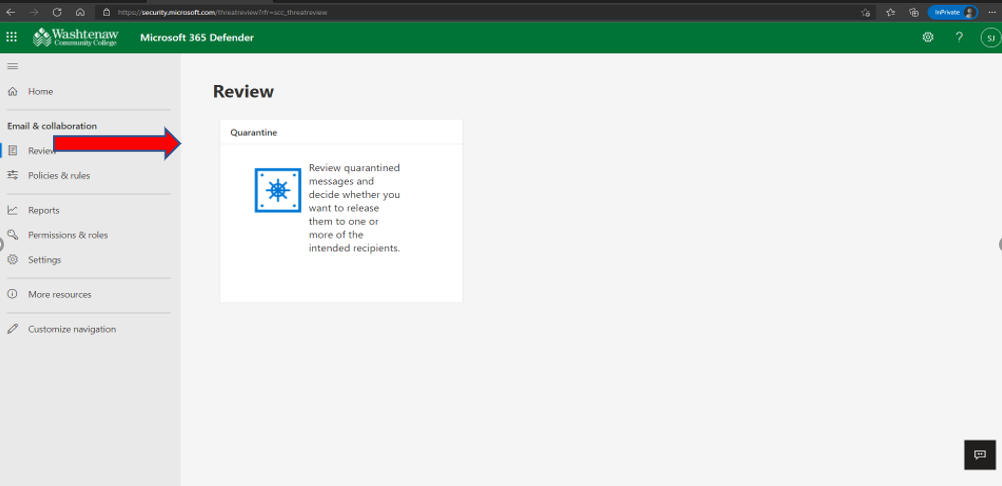This screenshot has width=1002, height=486.
Task: Reload the browser page
Action: [57, 12]
